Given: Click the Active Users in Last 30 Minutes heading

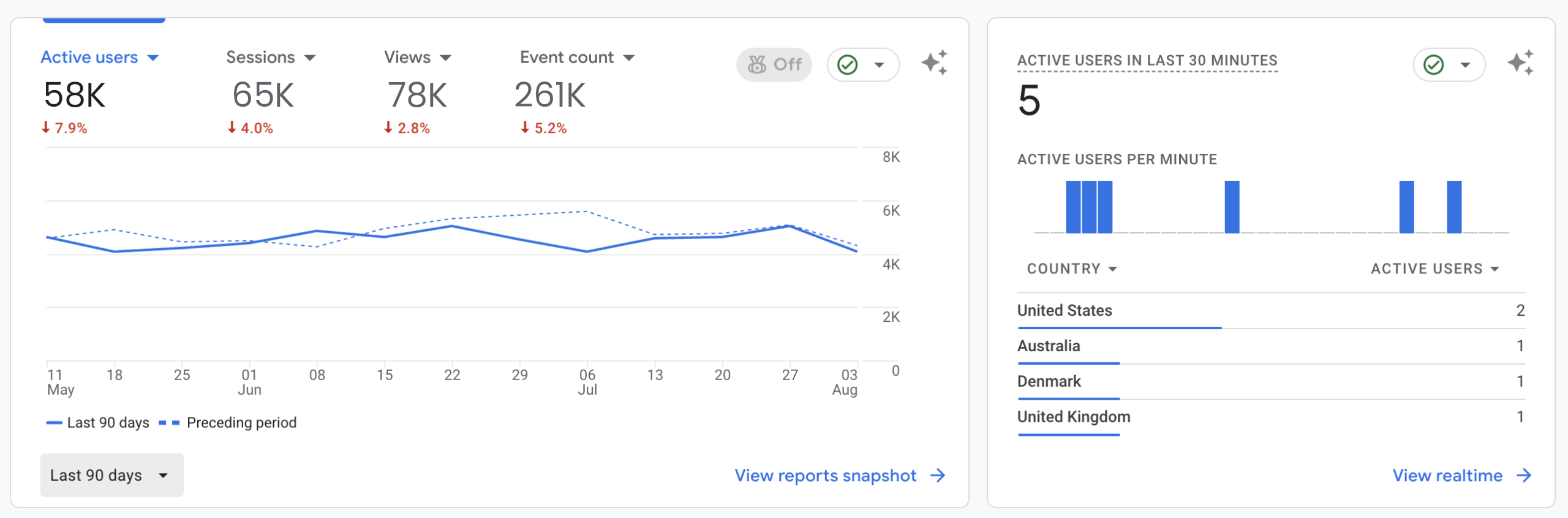Looking at the screenshot, I should (1147, 61).
